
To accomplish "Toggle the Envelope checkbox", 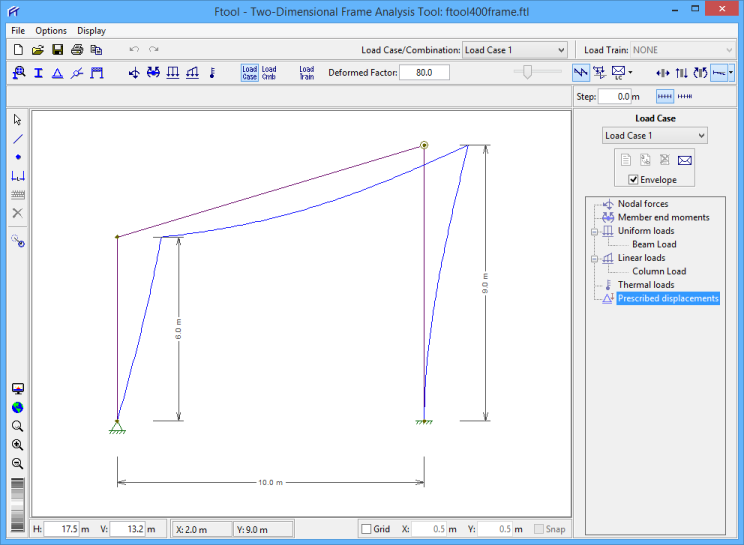I will click(x=634, y=180).
